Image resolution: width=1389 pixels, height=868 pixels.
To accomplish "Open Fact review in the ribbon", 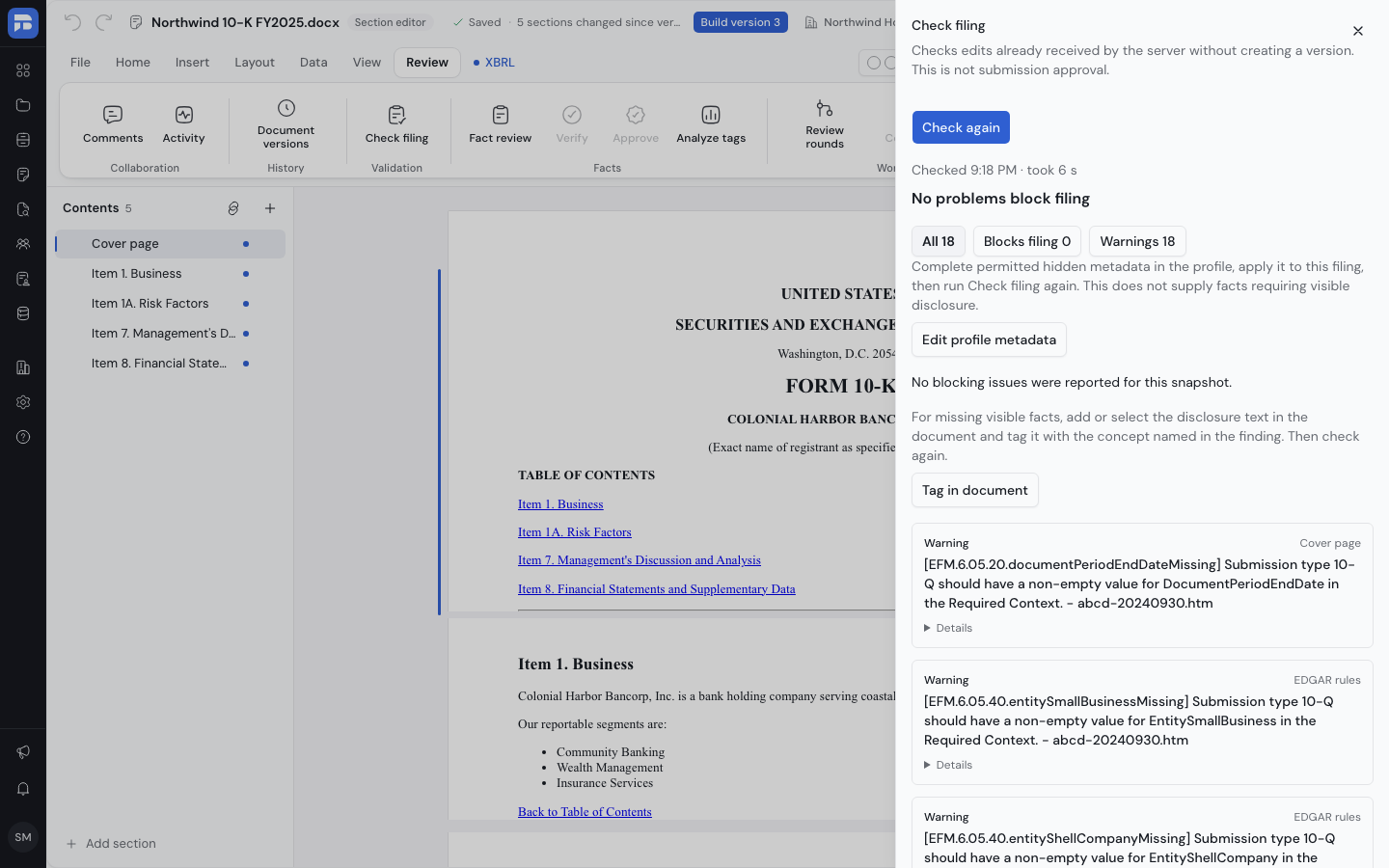I will click(500, 125).
